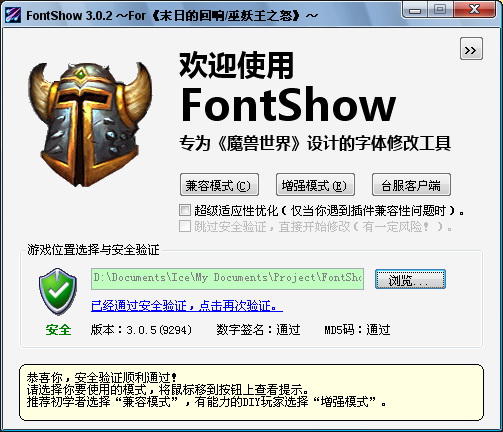Click the 游戏位置选择与安全验证 group label

click(93, 249)
